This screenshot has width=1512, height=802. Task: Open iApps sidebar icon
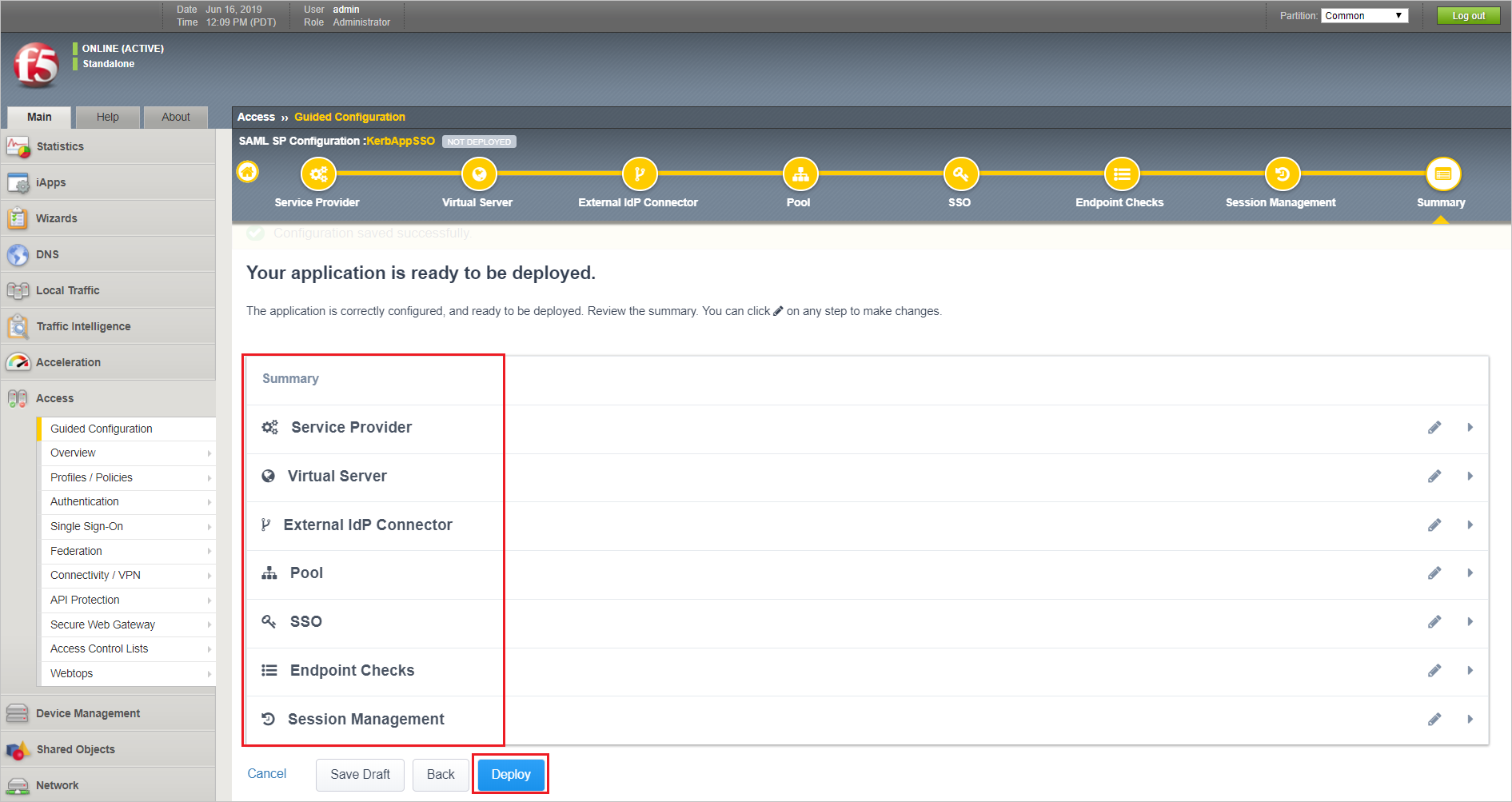click(18, 183)
